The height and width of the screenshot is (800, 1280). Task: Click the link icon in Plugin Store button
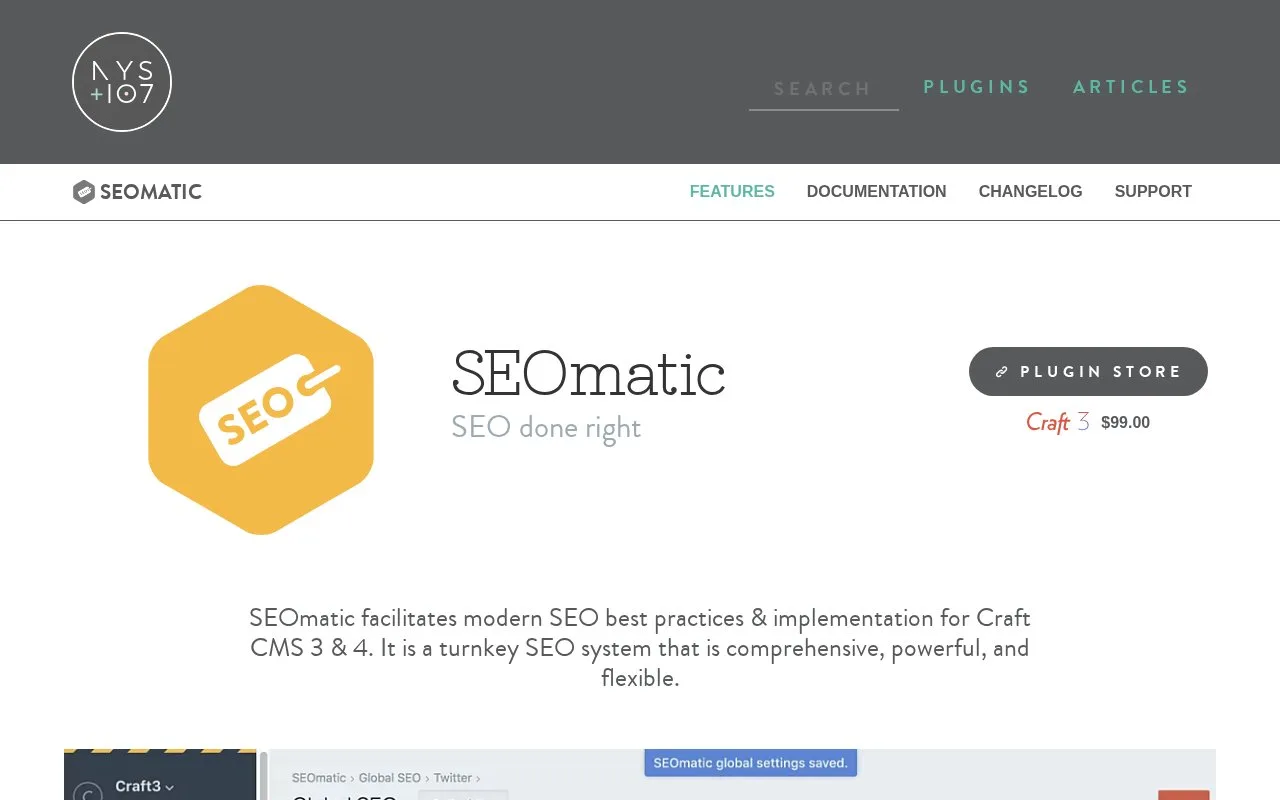tap(1002, 372)
